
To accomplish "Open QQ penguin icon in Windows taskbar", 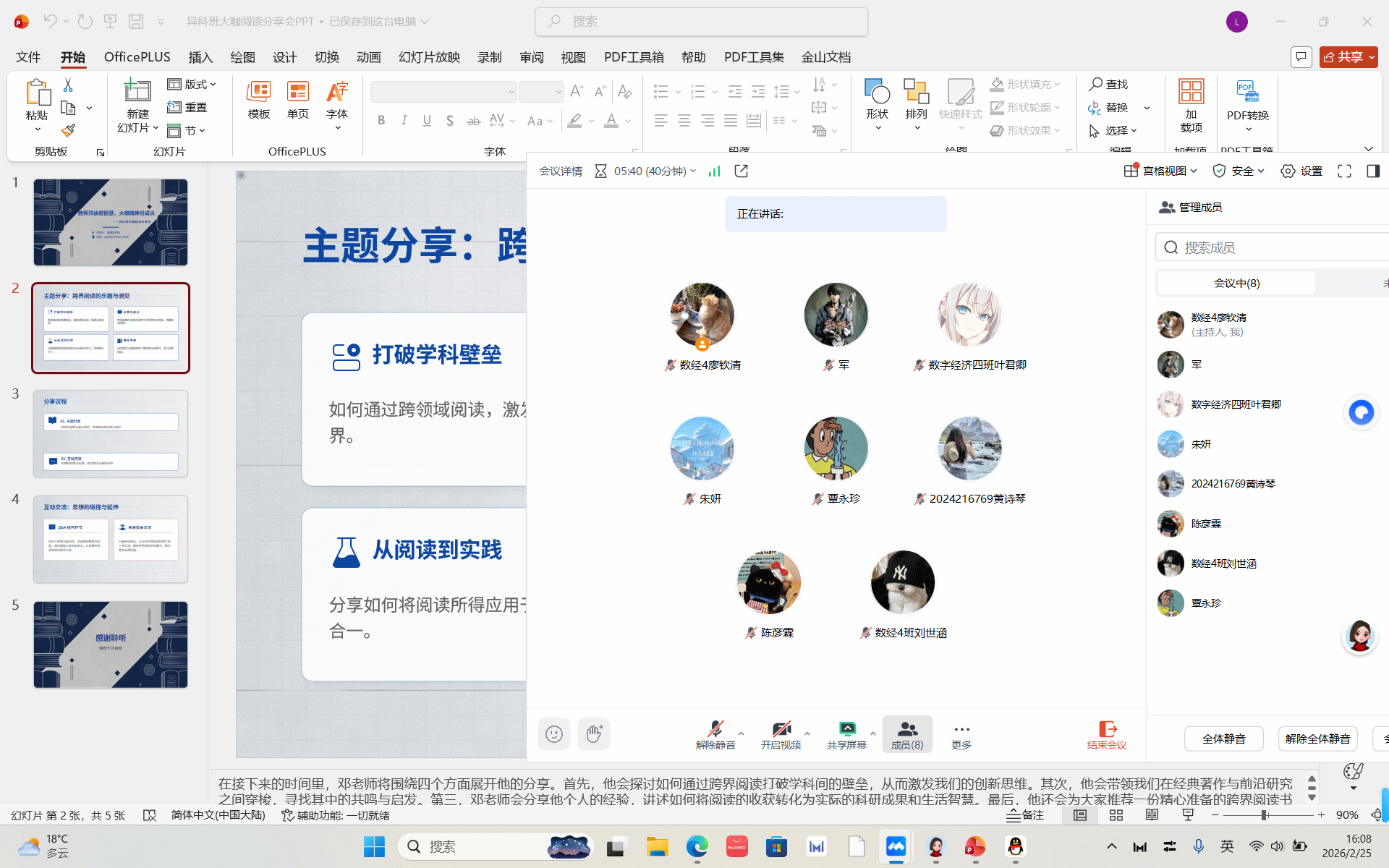I will (x=1016, y=846).
